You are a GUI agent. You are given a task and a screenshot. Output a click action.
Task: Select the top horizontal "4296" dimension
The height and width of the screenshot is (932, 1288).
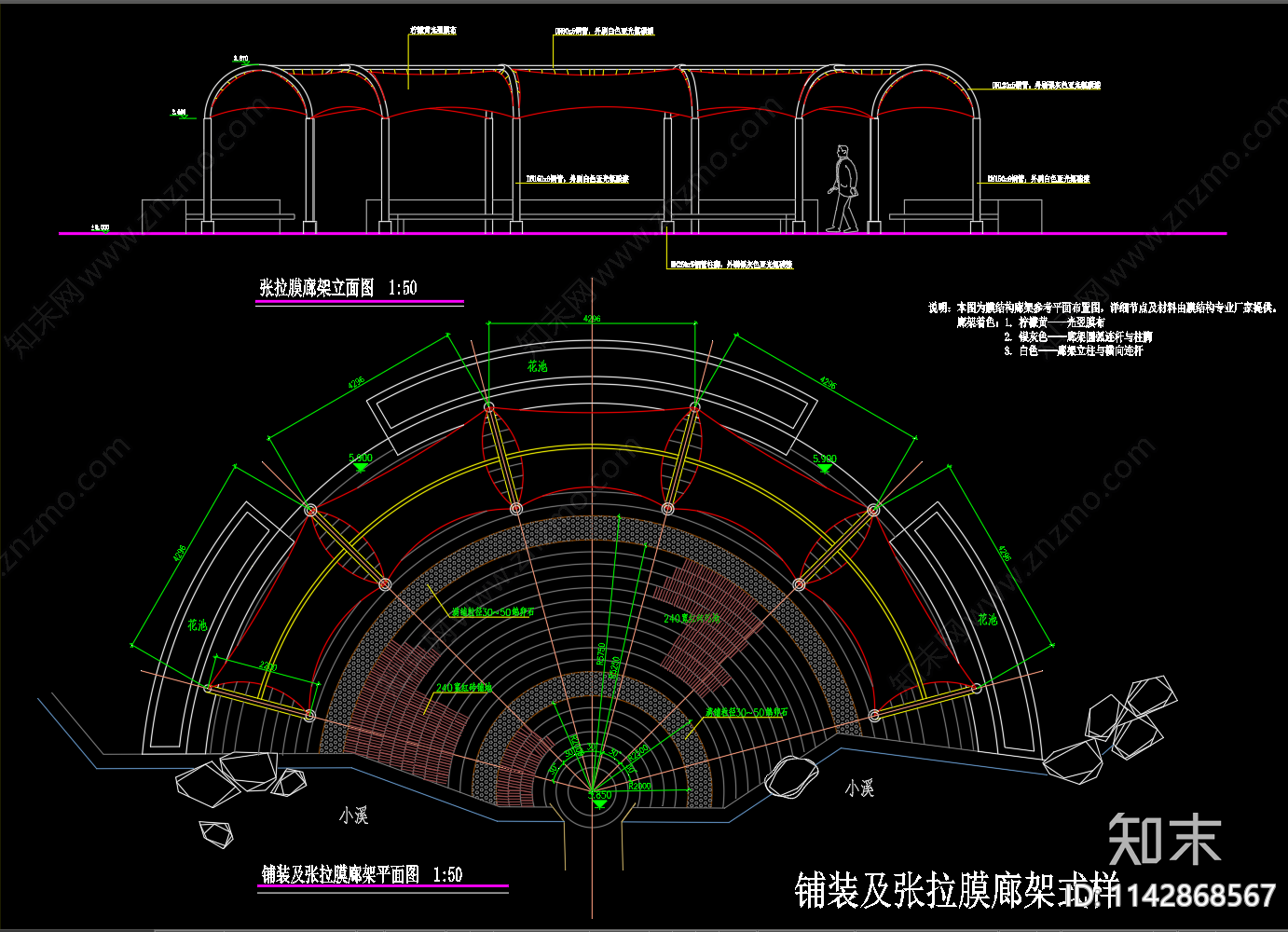(592, 319)
